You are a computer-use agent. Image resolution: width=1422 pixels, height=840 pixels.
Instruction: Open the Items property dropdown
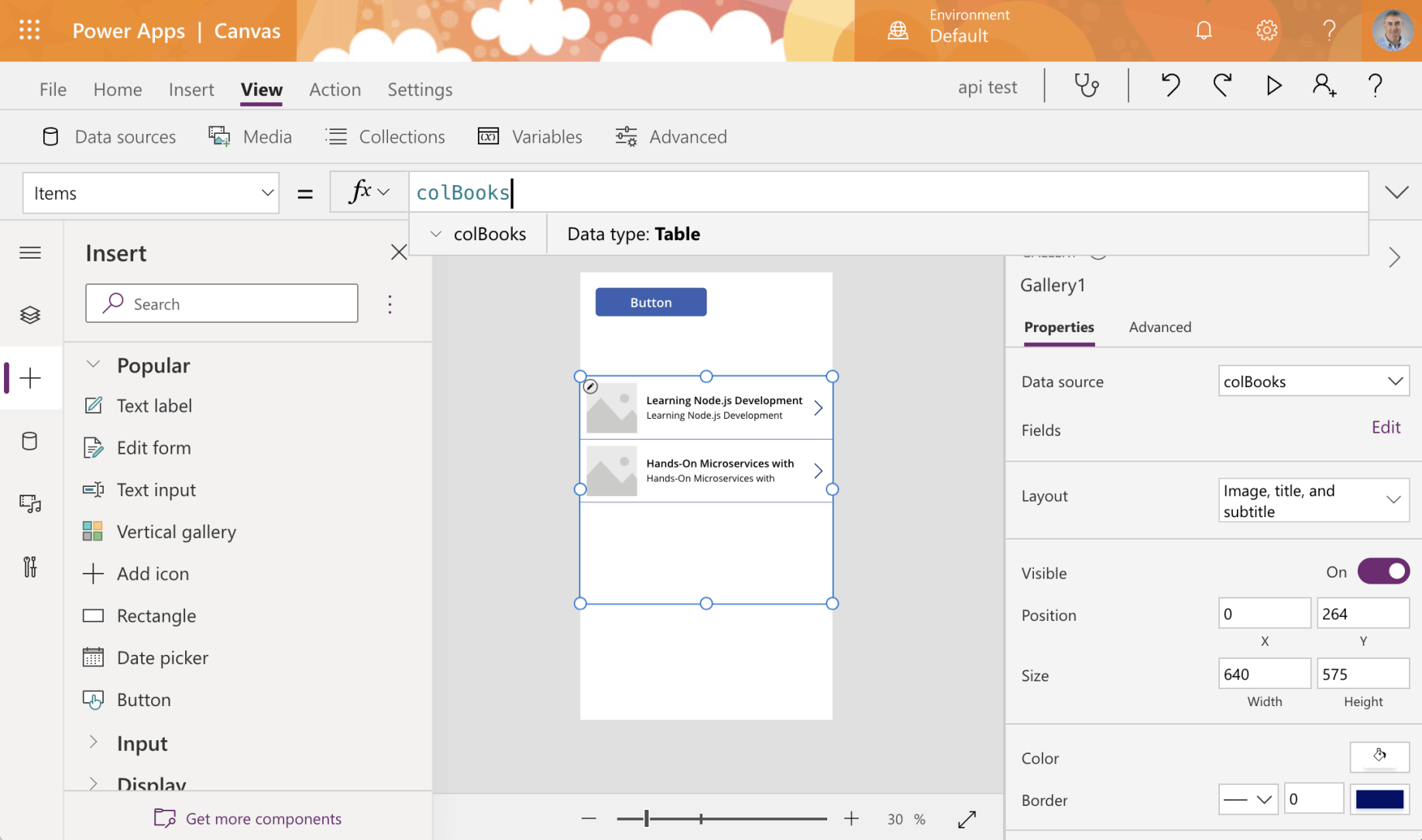coord(151,193)
